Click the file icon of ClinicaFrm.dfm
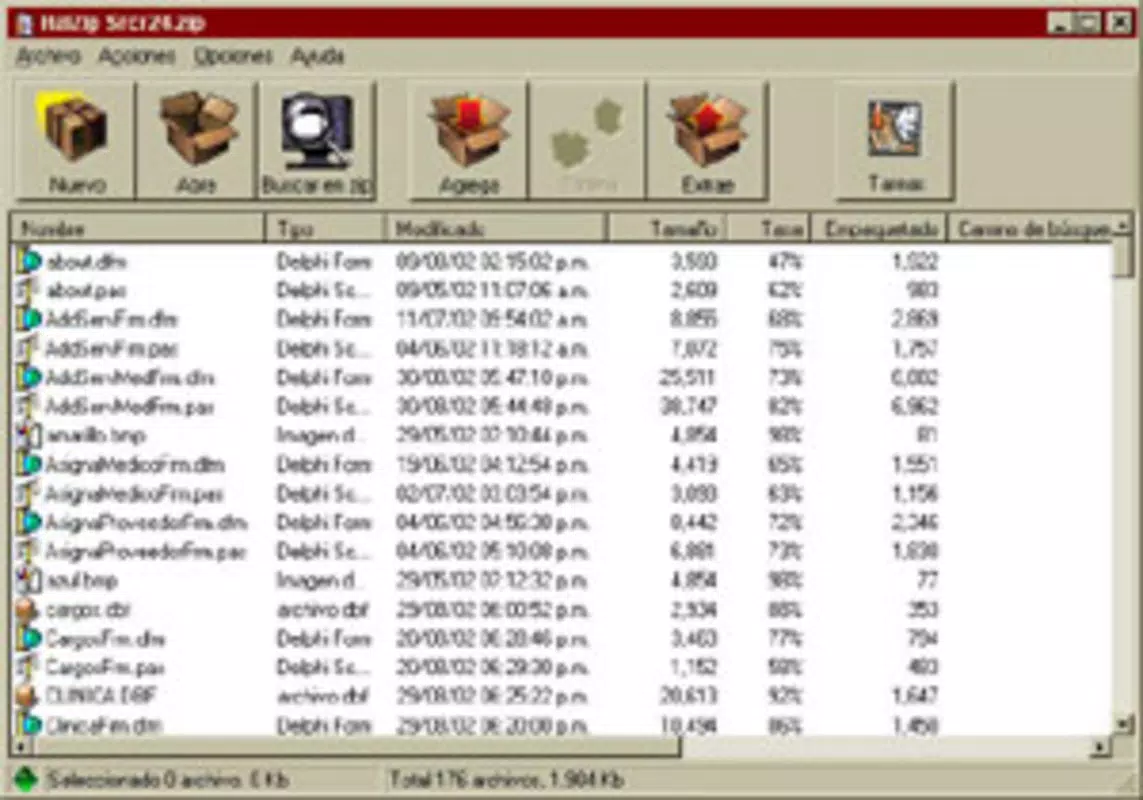Image resolution: width=1143 pixels, height=800 pixels. (29, 725)
